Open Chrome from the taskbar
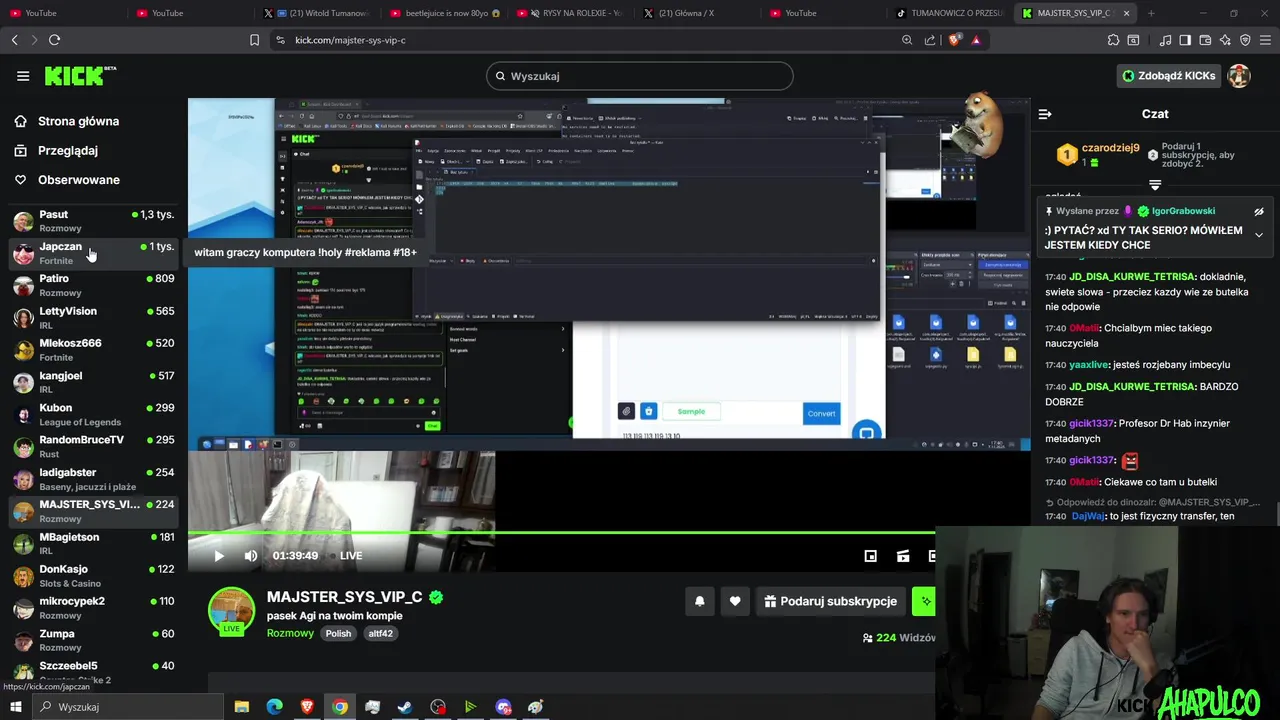Image resolution: width=1280 pixels, height=720 pixels. coord(340,707)
